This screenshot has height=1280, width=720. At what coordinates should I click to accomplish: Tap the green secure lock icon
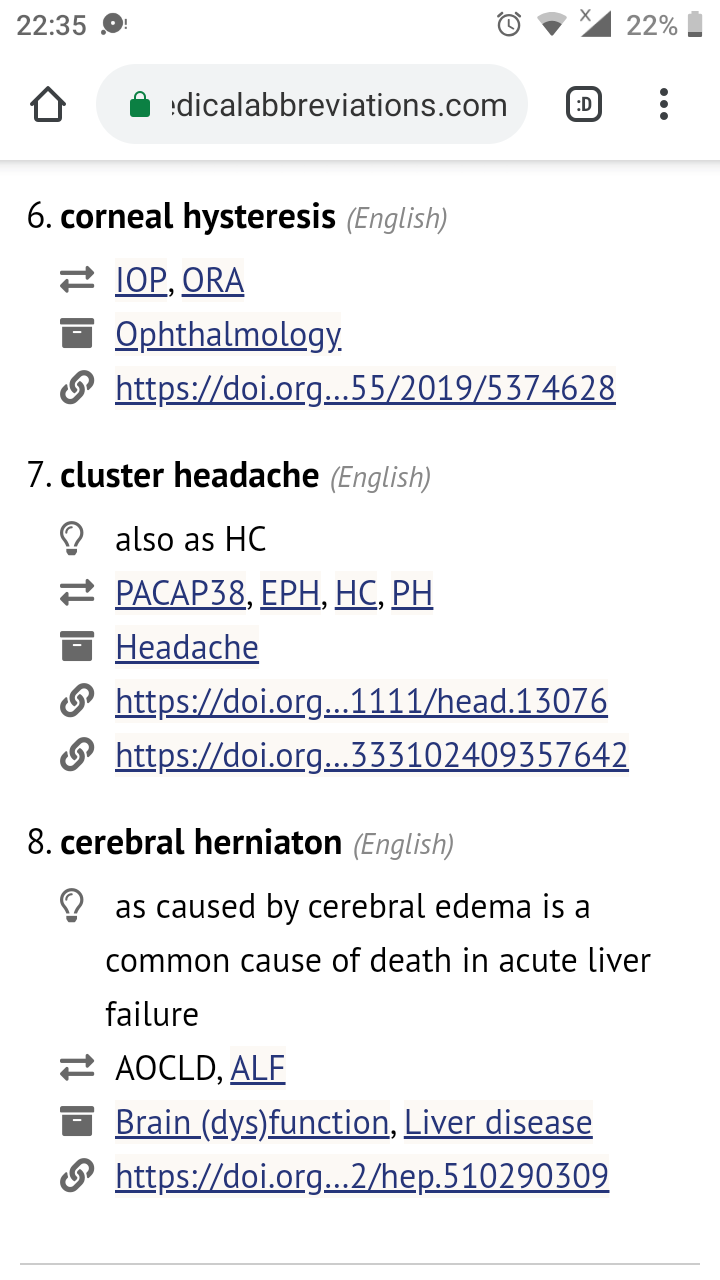(141, 105)
